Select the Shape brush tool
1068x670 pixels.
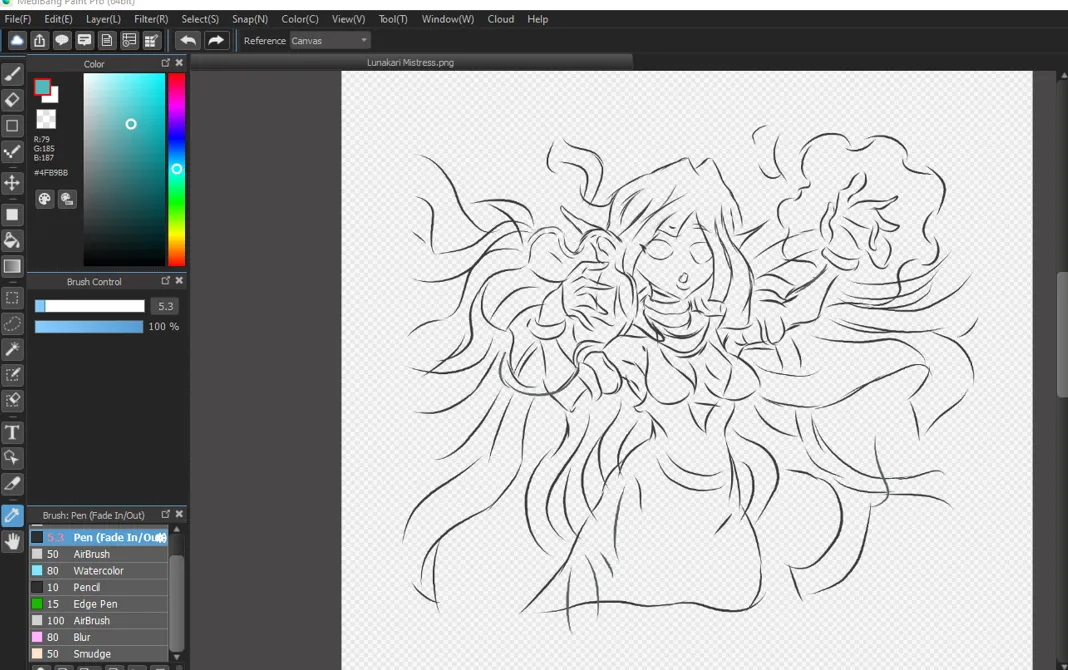click(12, 125)
